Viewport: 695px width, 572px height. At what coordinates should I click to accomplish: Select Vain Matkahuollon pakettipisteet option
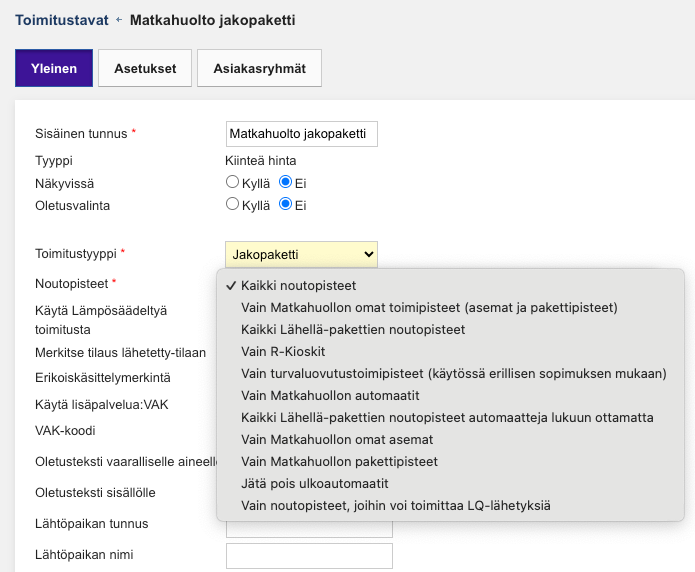click(x=450, y=462)
